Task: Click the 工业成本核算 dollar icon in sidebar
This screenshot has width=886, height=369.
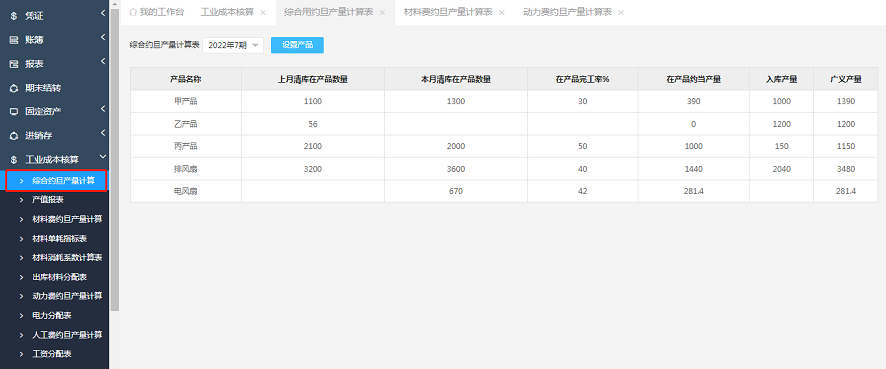Action: [x=14, y=159]
